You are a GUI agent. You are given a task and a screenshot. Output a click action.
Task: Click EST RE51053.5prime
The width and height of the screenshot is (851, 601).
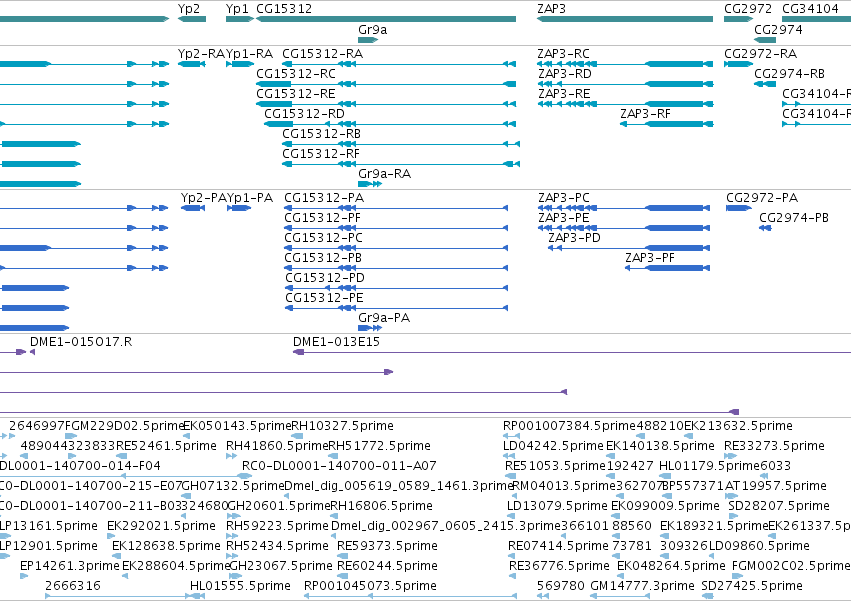(555, 466)
